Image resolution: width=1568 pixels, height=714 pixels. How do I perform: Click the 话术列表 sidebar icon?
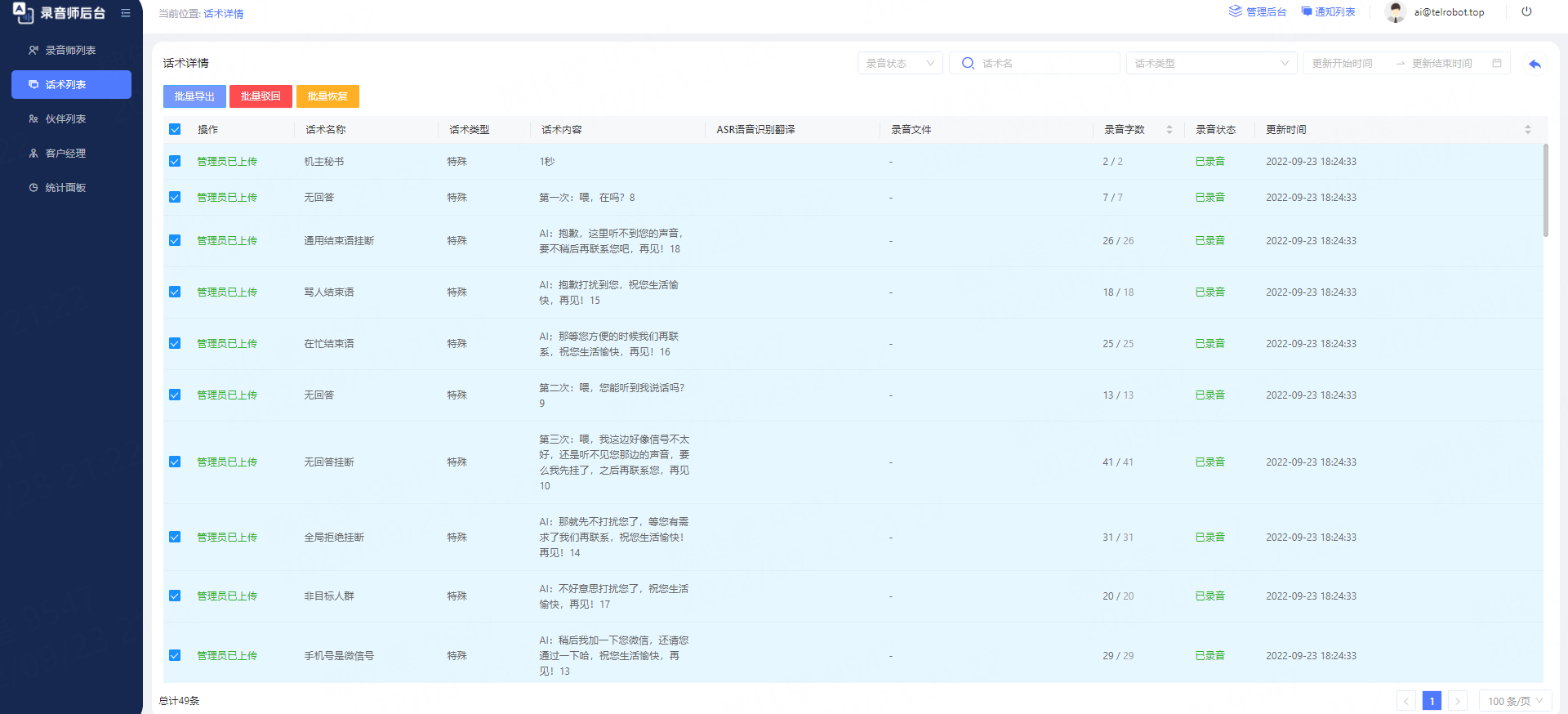[x=33, y=85]
